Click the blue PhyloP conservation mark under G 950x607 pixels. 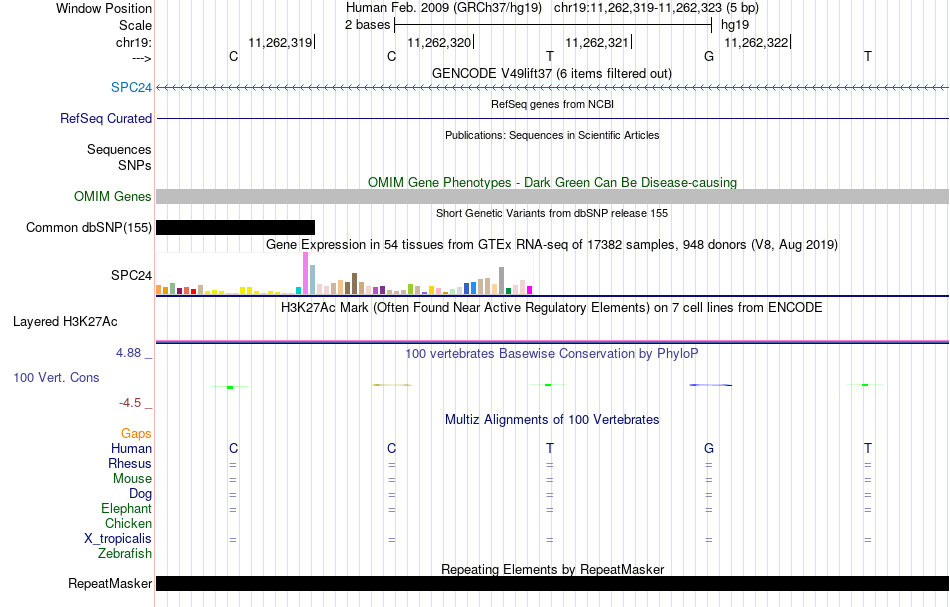[711, 385]
